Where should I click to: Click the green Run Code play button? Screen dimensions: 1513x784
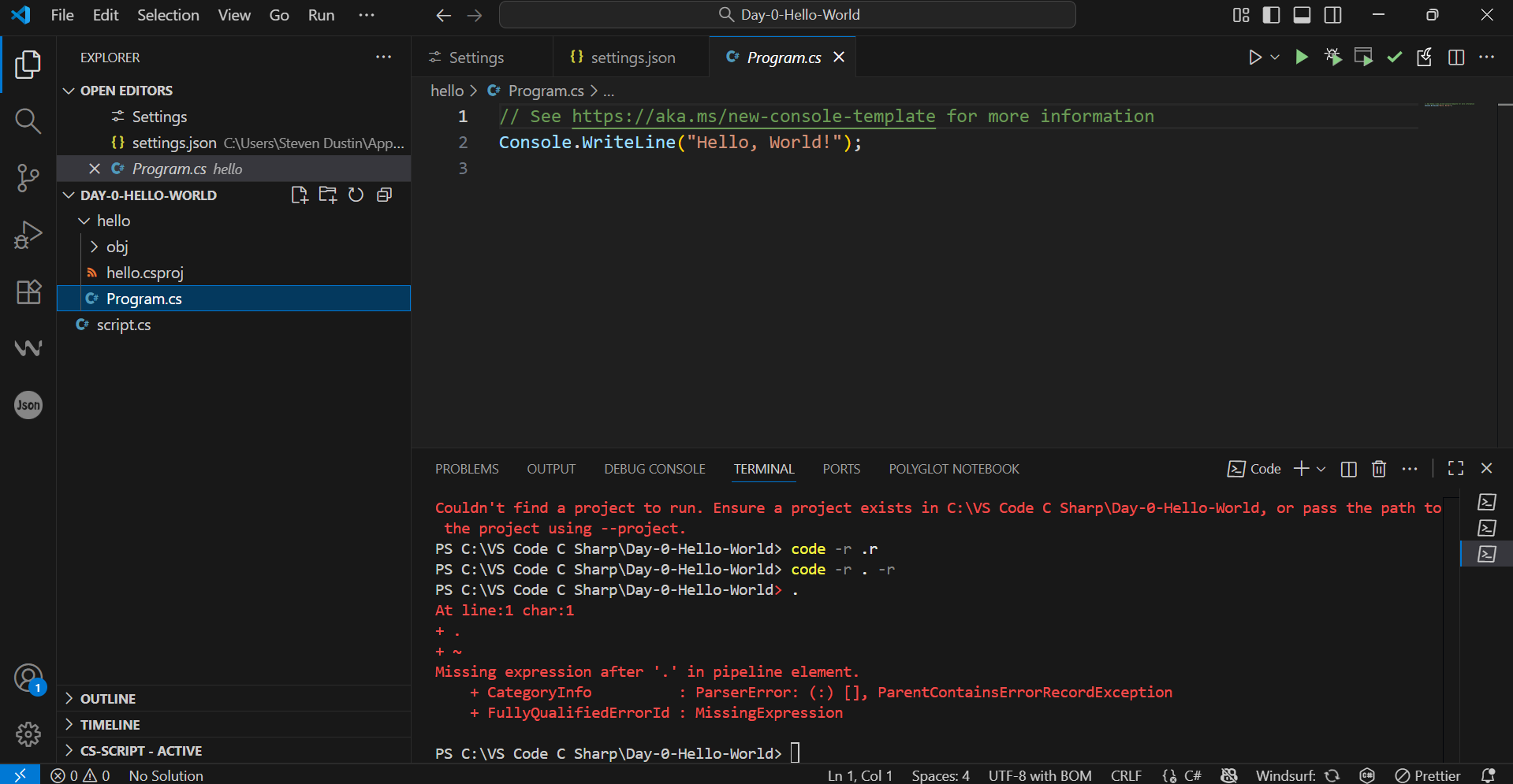1302,58
